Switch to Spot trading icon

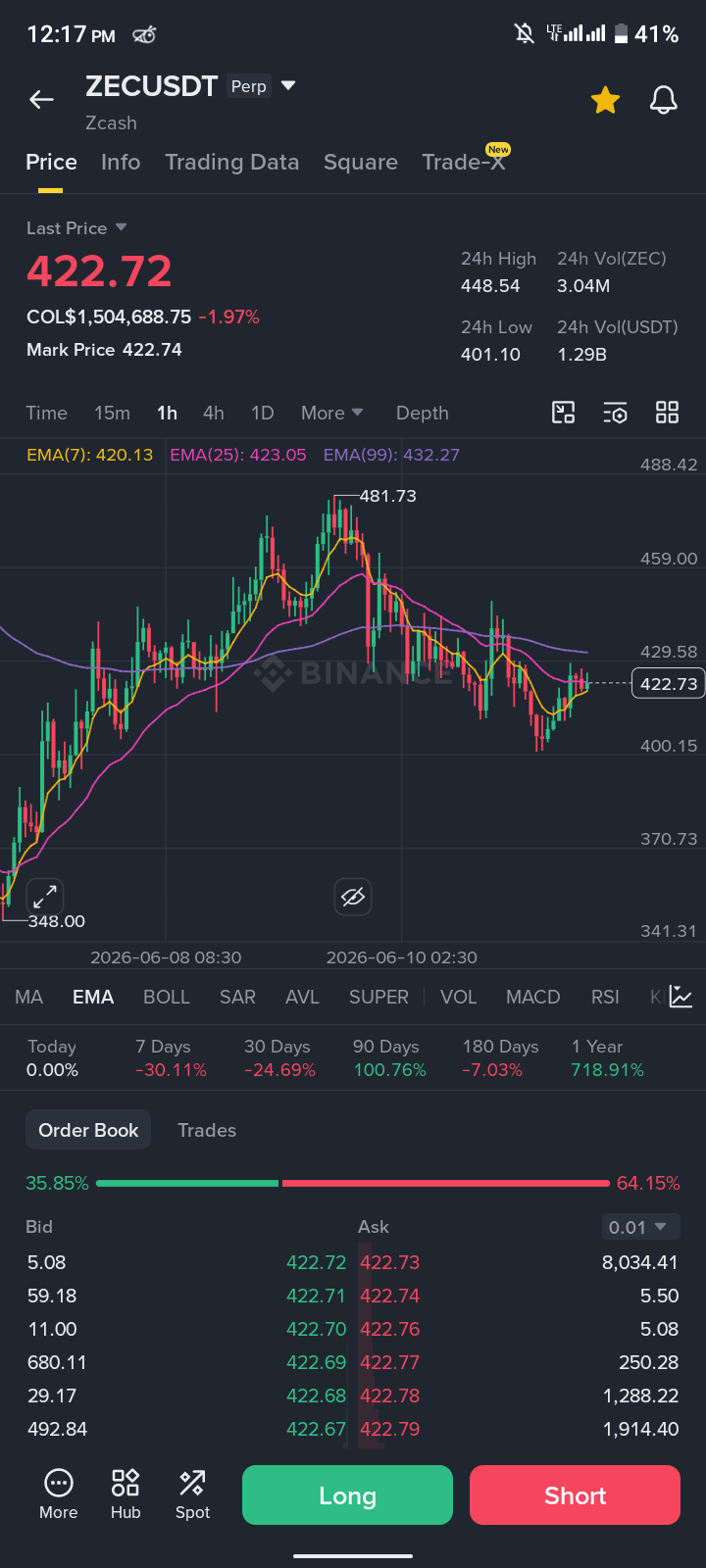point(192,1494)
